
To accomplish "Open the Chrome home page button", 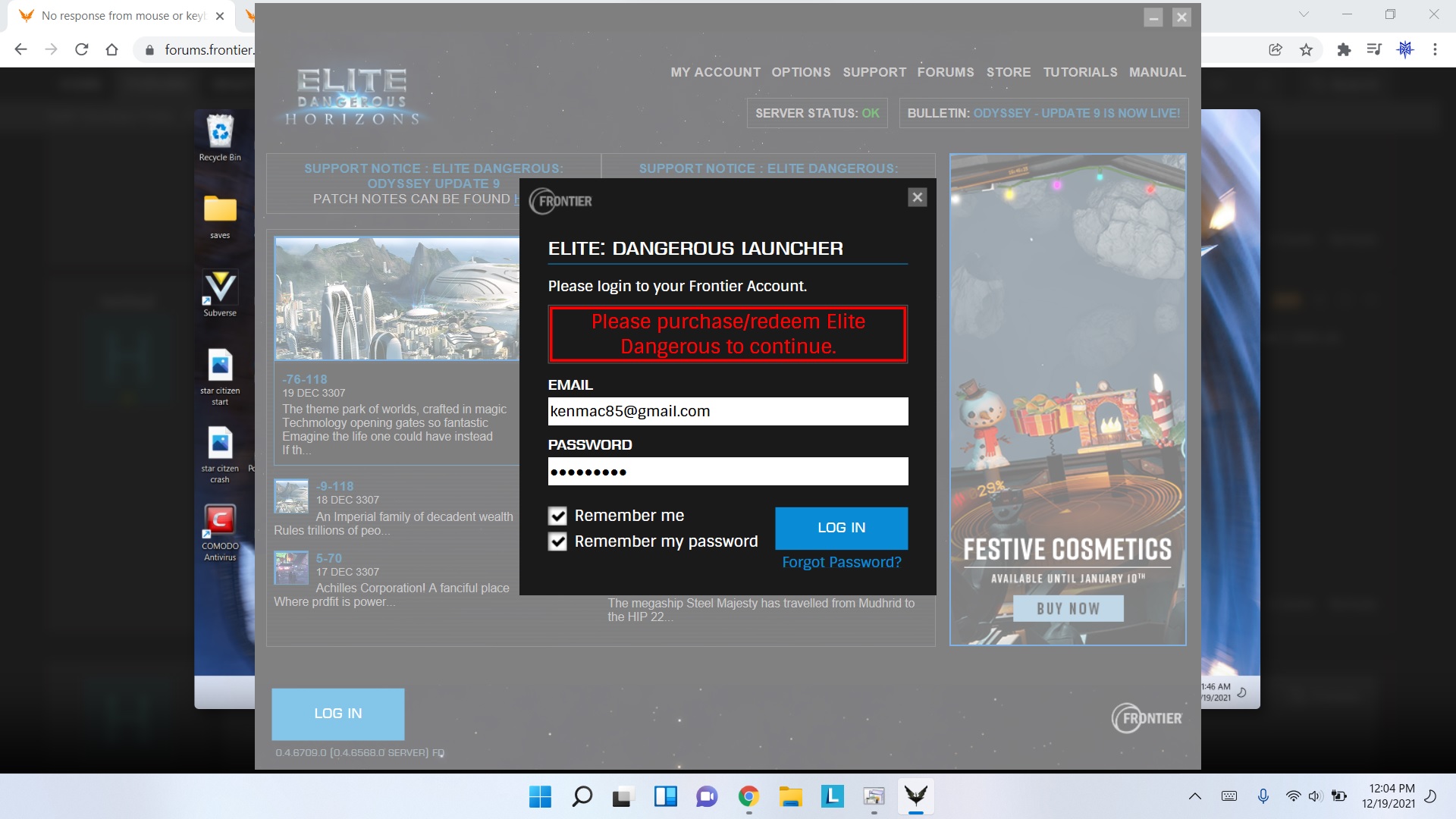I will (111, 49).
